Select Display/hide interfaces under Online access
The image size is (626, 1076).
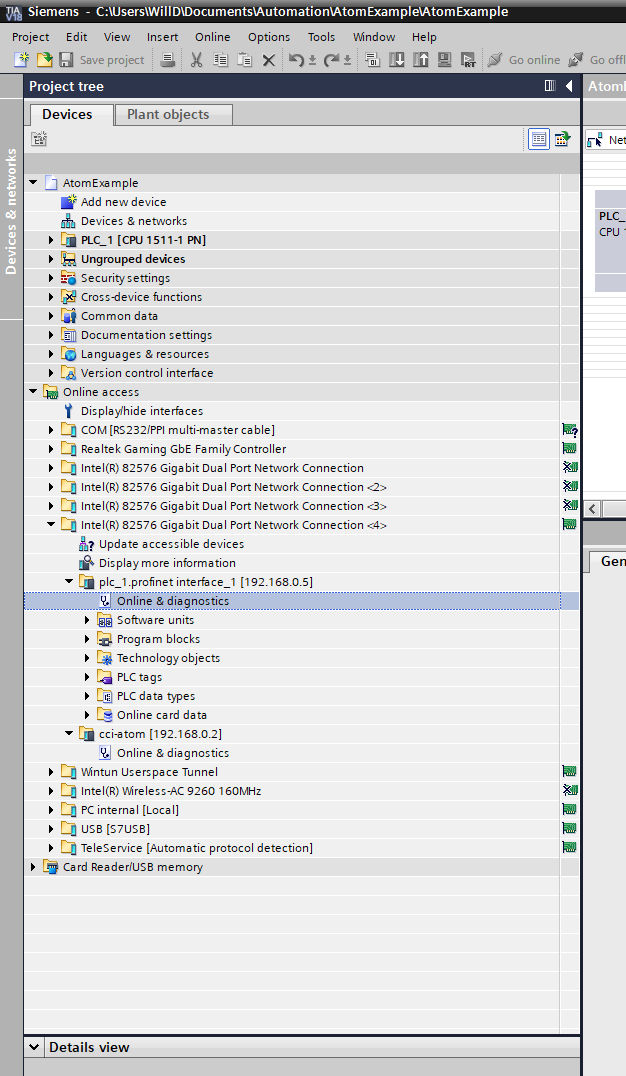pos(141,411)
